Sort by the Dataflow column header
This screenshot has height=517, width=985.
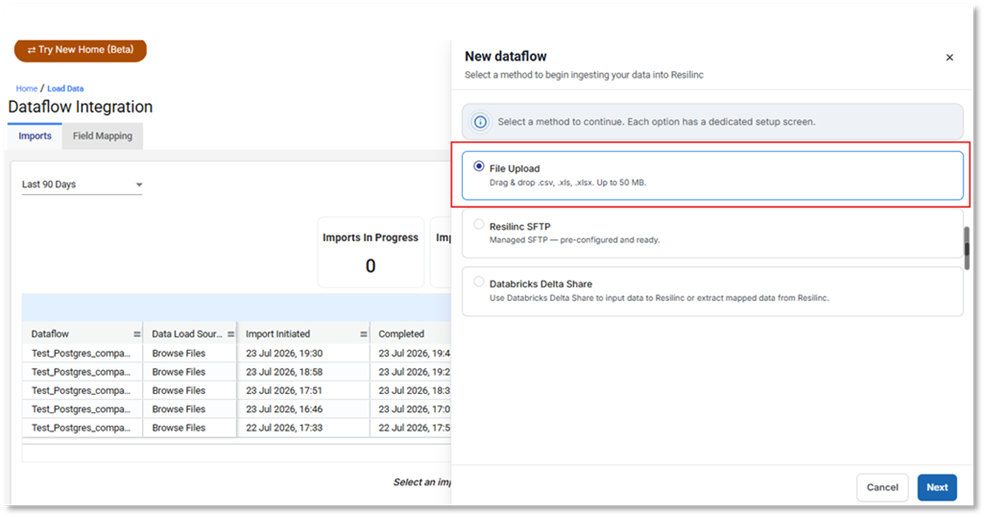pyautogui.click(x=50, y=334)
